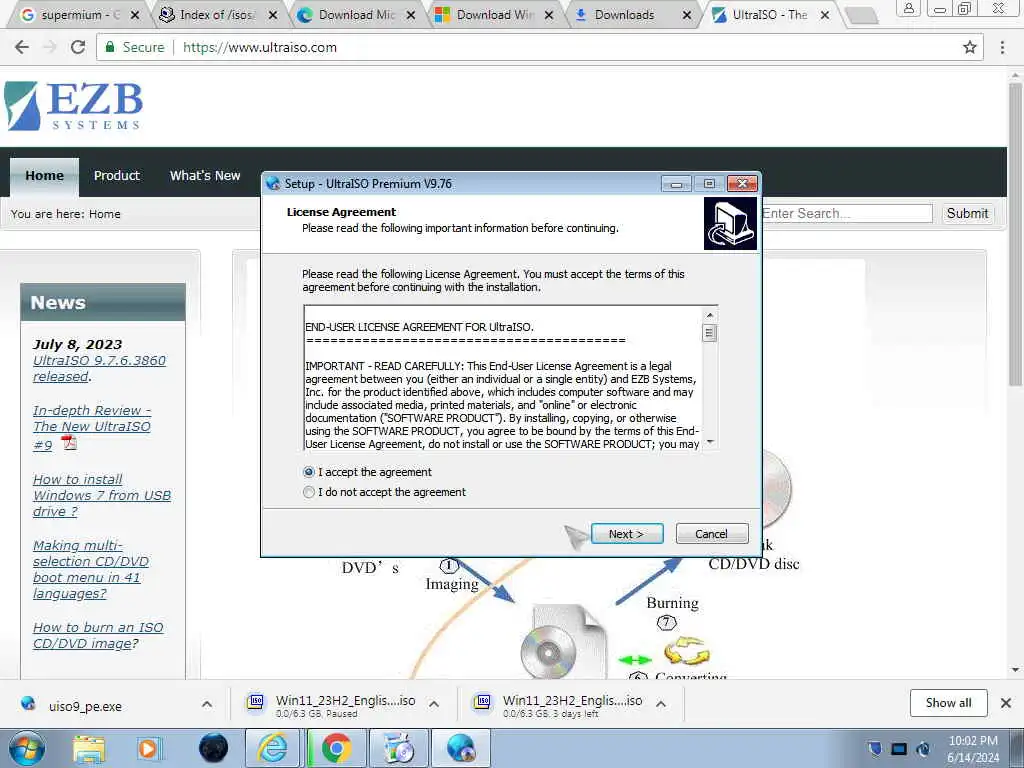Click the Next button in Setup dialog

point(626,534)
